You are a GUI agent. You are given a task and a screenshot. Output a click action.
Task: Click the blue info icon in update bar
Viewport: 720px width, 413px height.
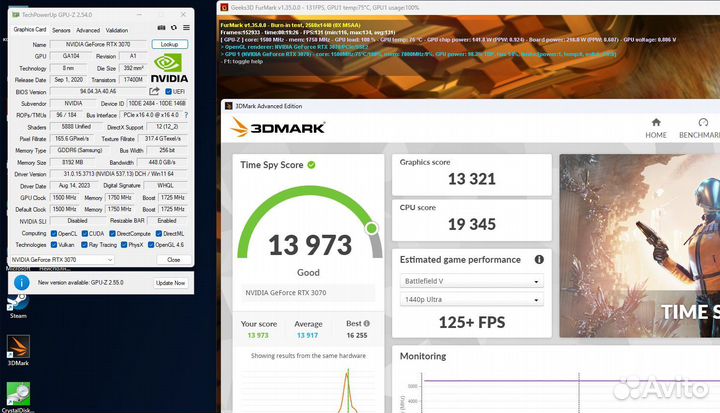click(x=22, y=283)
